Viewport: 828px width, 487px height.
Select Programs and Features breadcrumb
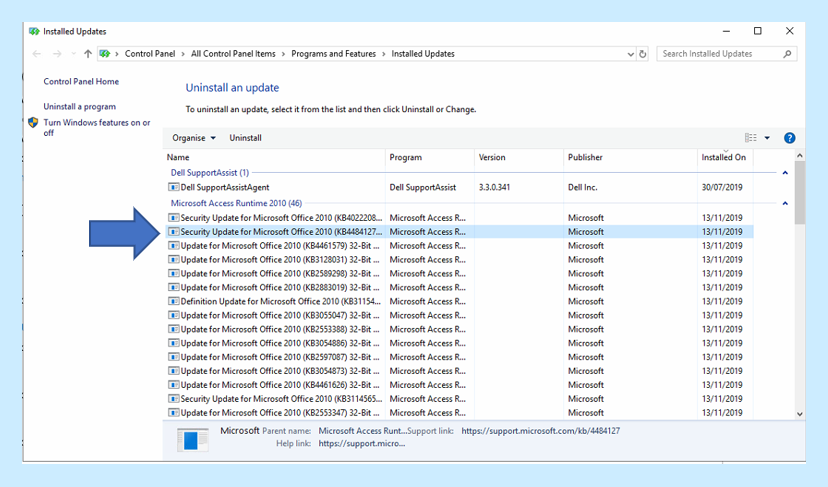pyautogui.click(x=333, y=54)
